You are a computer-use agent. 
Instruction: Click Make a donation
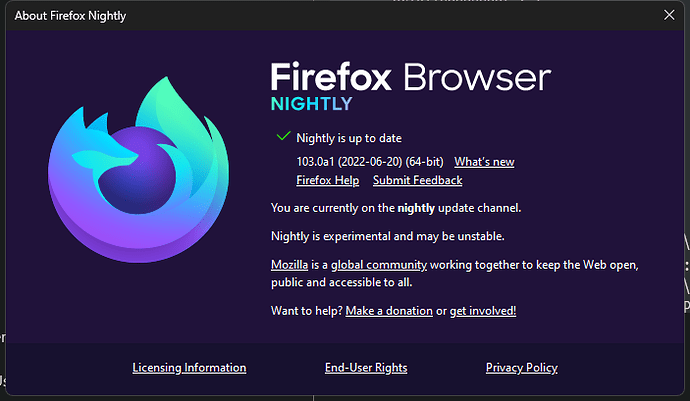click(x=389, y=311)
